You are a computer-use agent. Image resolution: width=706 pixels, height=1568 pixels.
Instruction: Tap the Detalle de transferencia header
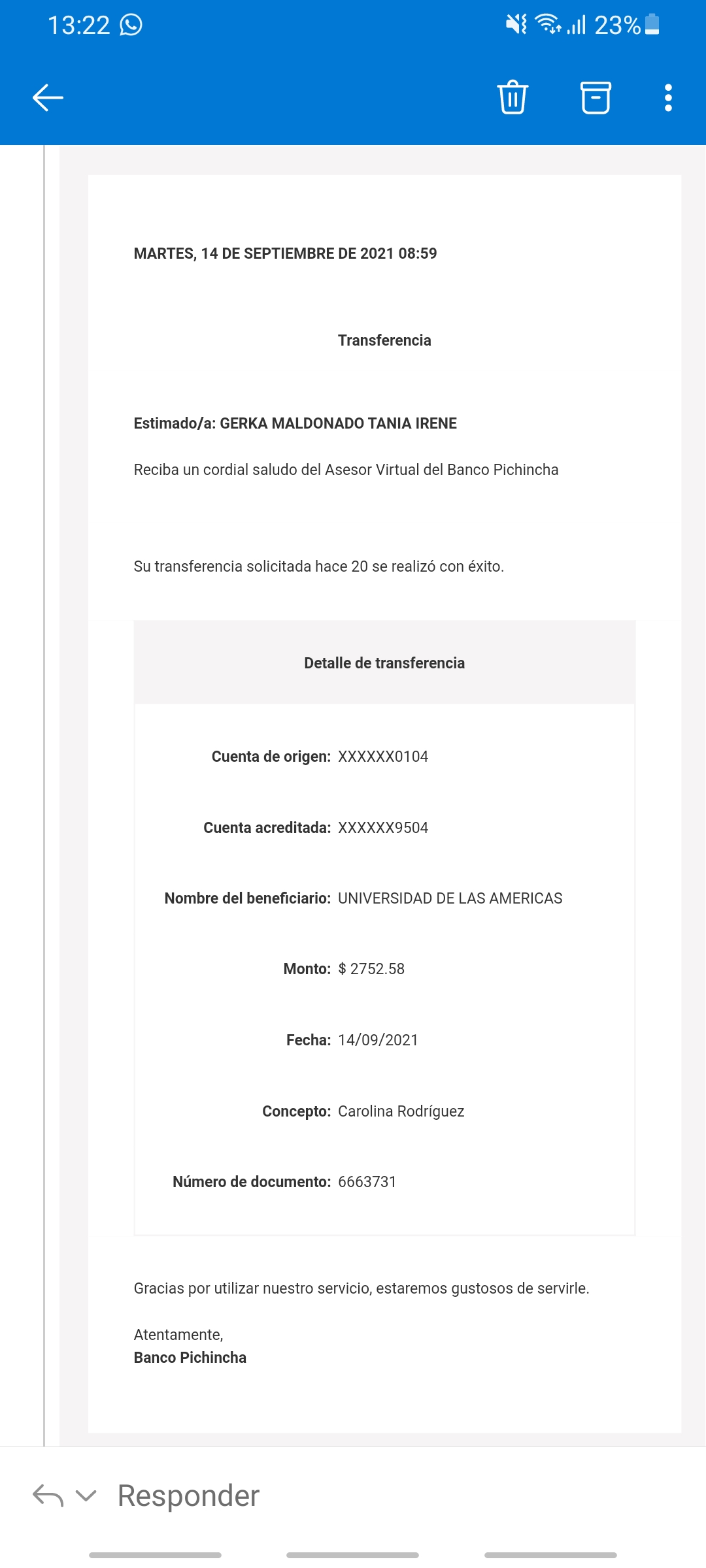click(384, 663)
